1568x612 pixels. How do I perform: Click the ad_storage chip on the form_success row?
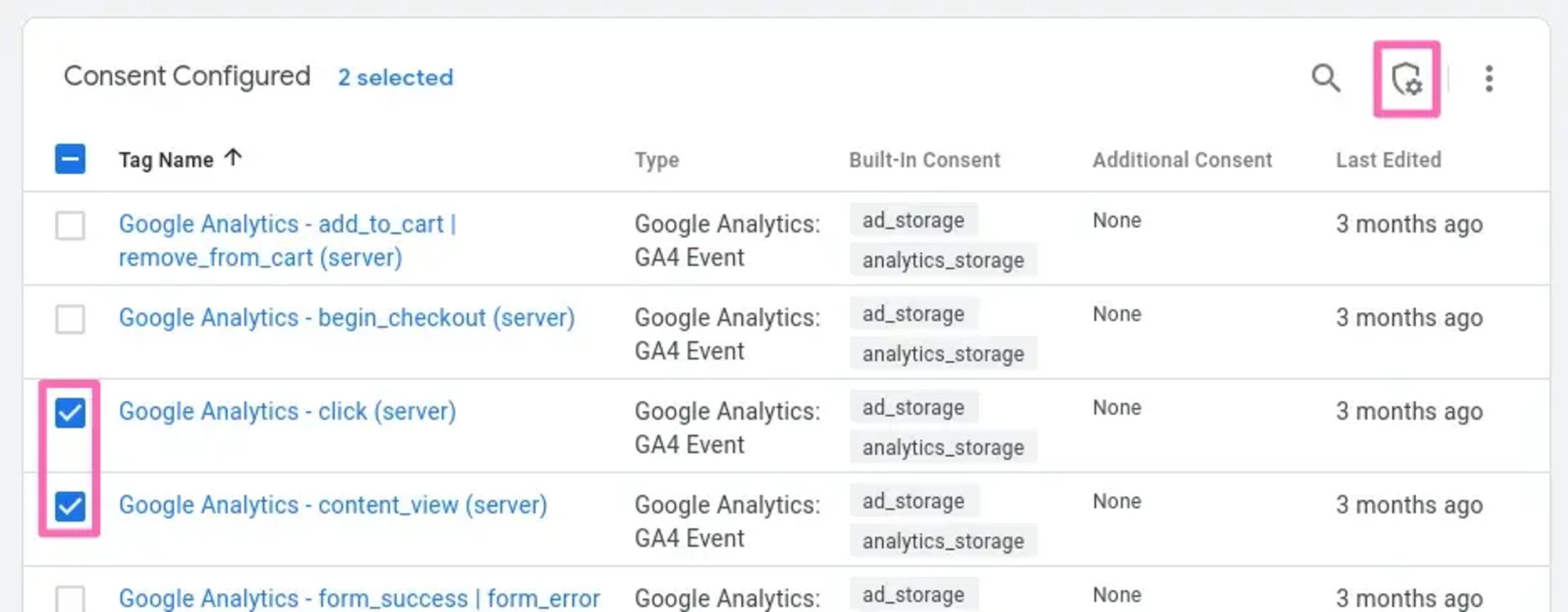[x=912, y=594]
